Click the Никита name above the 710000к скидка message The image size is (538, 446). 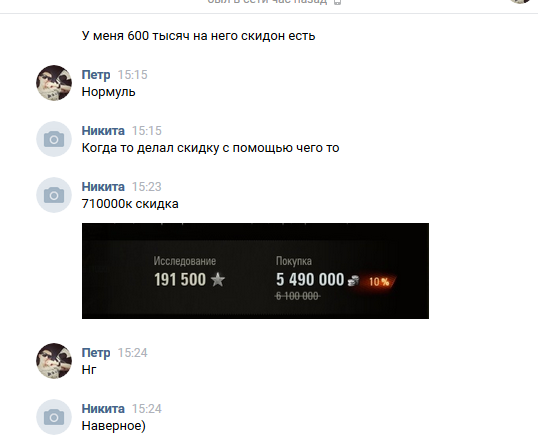click(x=103, y=187)
